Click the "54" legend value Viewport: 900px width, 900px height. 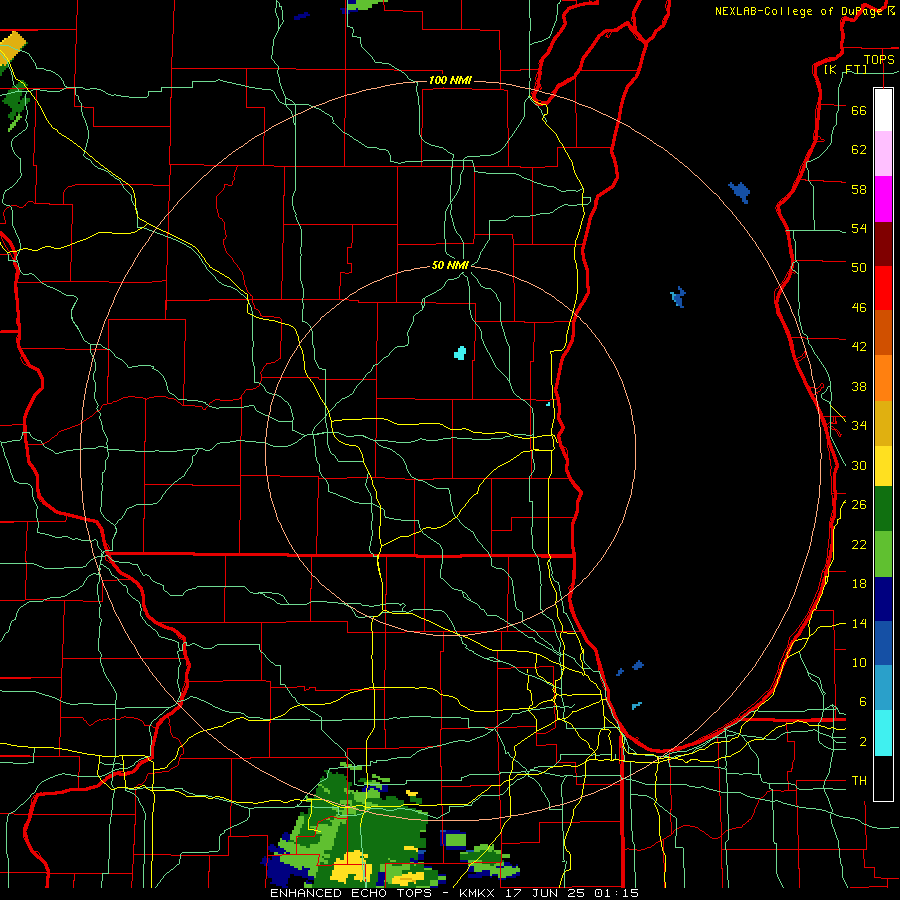click(x=859, y=228)
